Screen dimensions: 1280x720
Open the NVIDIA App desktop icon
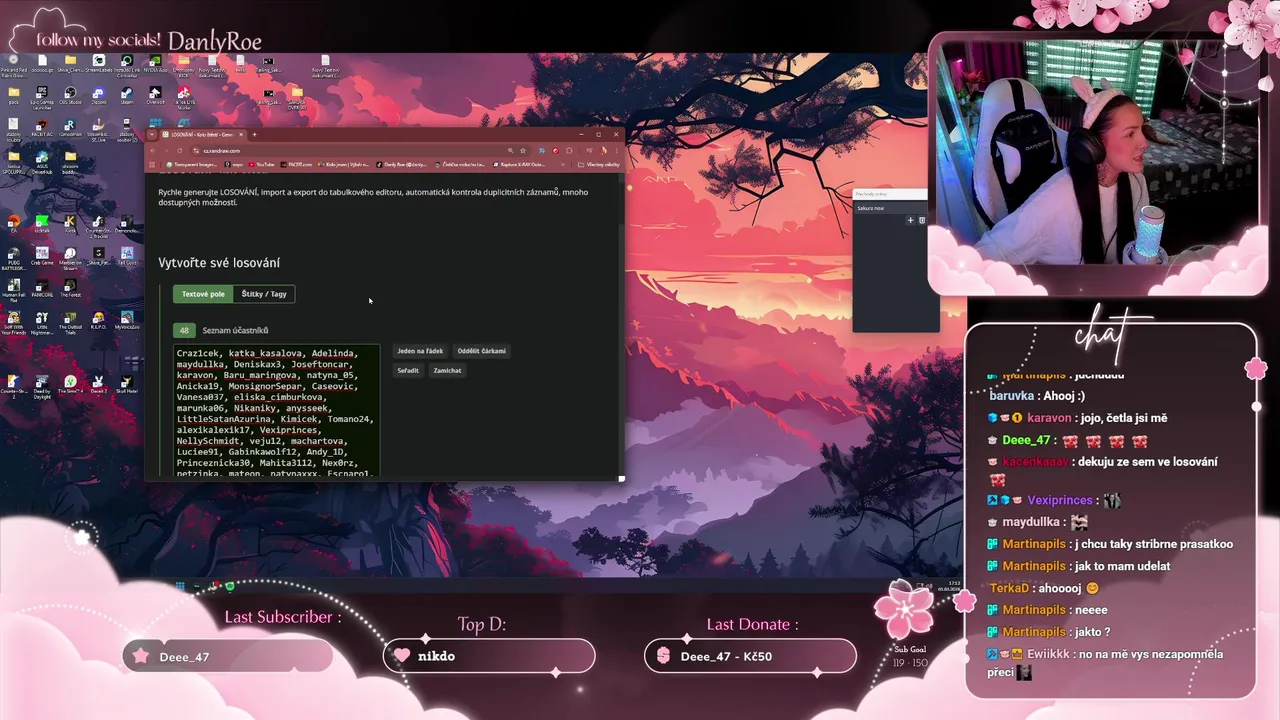click(155, 64)
